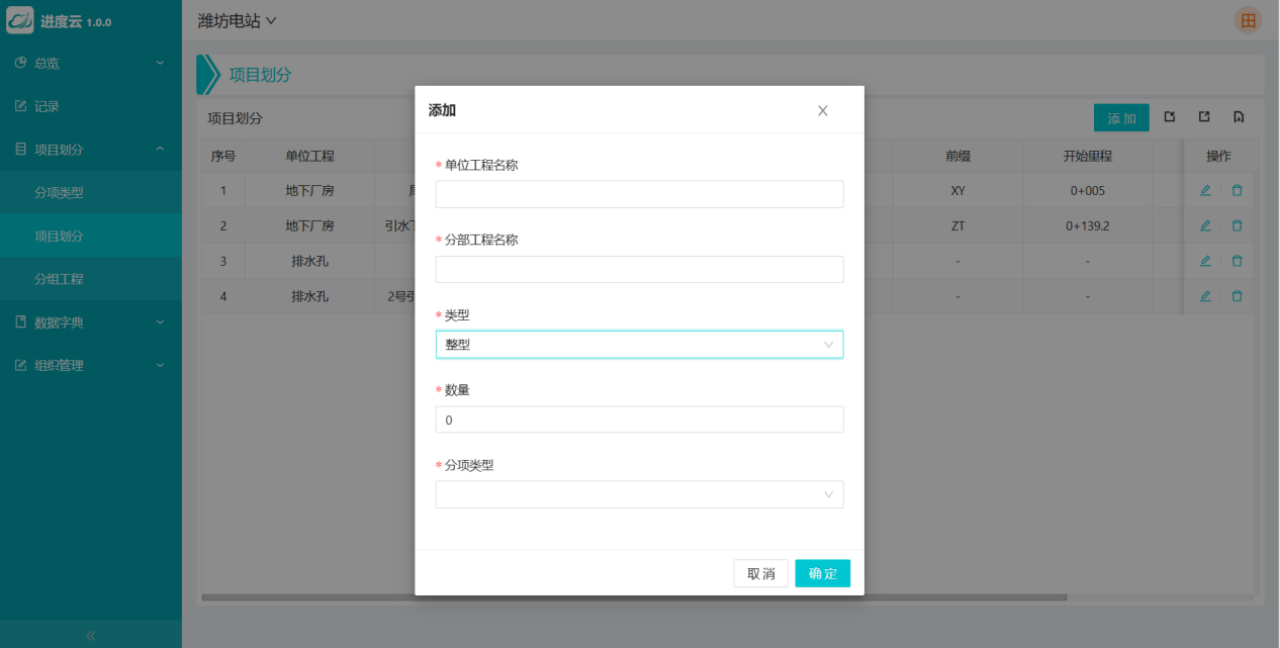The image size is (1280, 648).
Task: Click the import icon next to 添加 button
Action: coord(1170,118)
